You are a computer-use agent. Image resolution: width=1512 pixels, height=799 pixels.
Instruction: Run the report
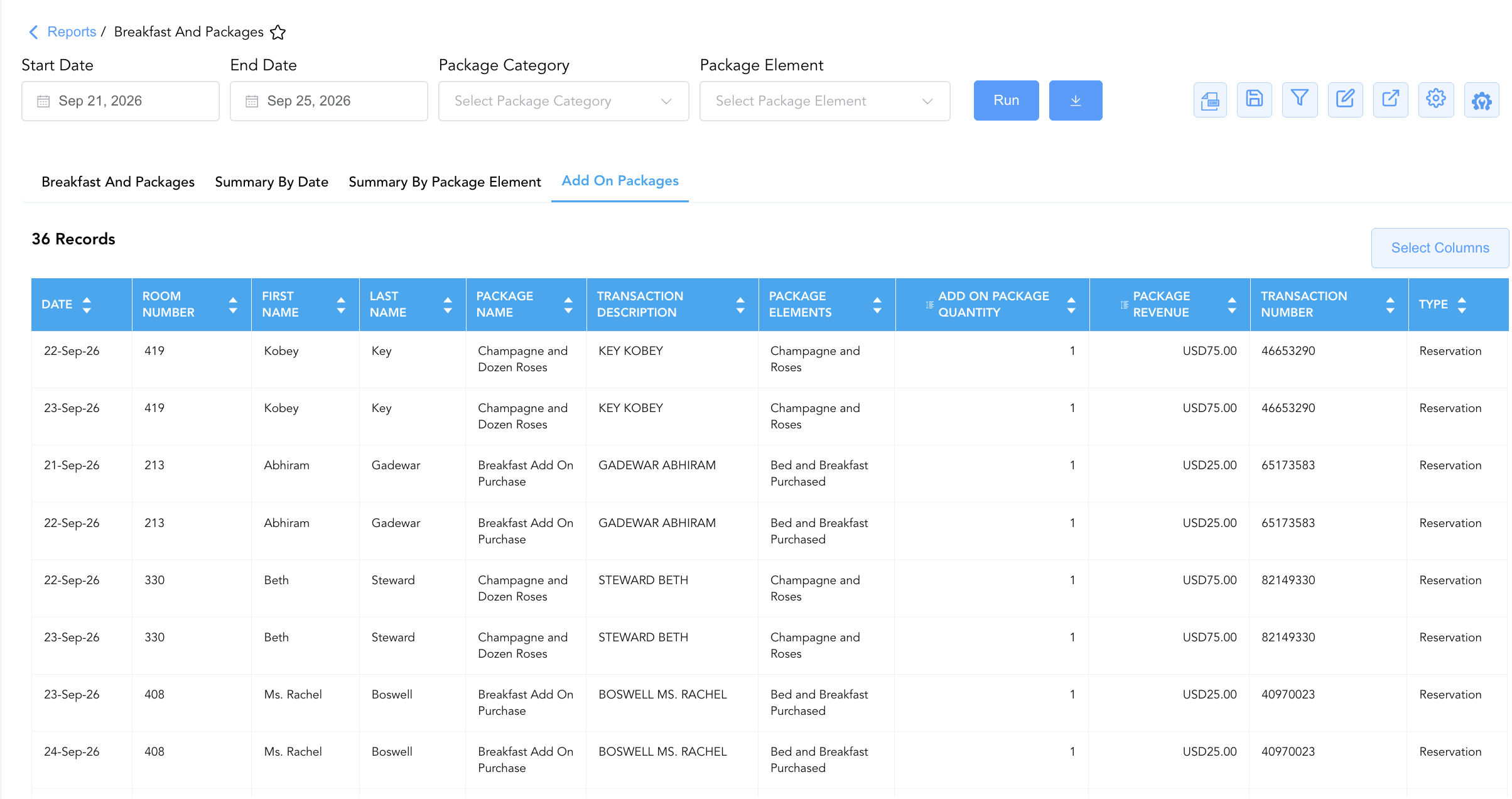(1006, 101)
